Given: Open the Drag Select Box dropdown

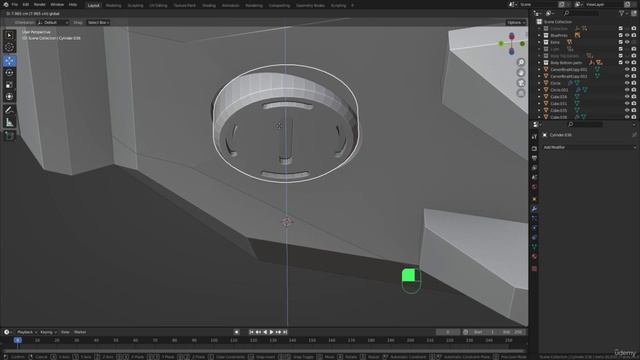Looking at the screenshot, I should [98, 22].
